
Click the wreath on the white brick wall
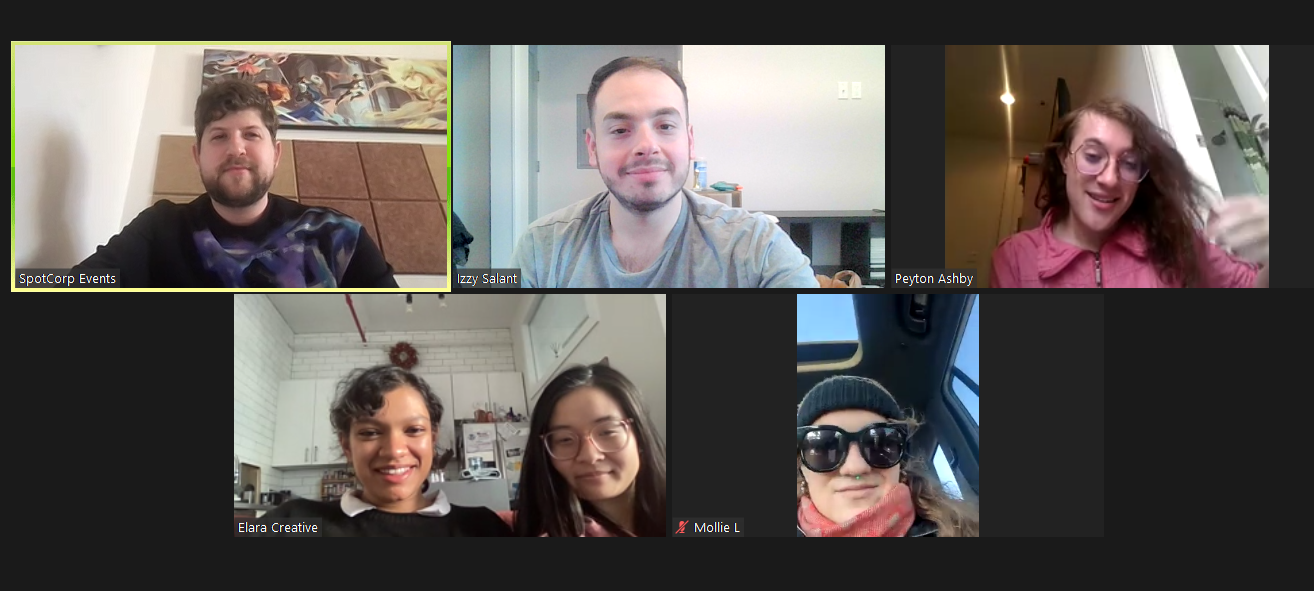[403, 355]
